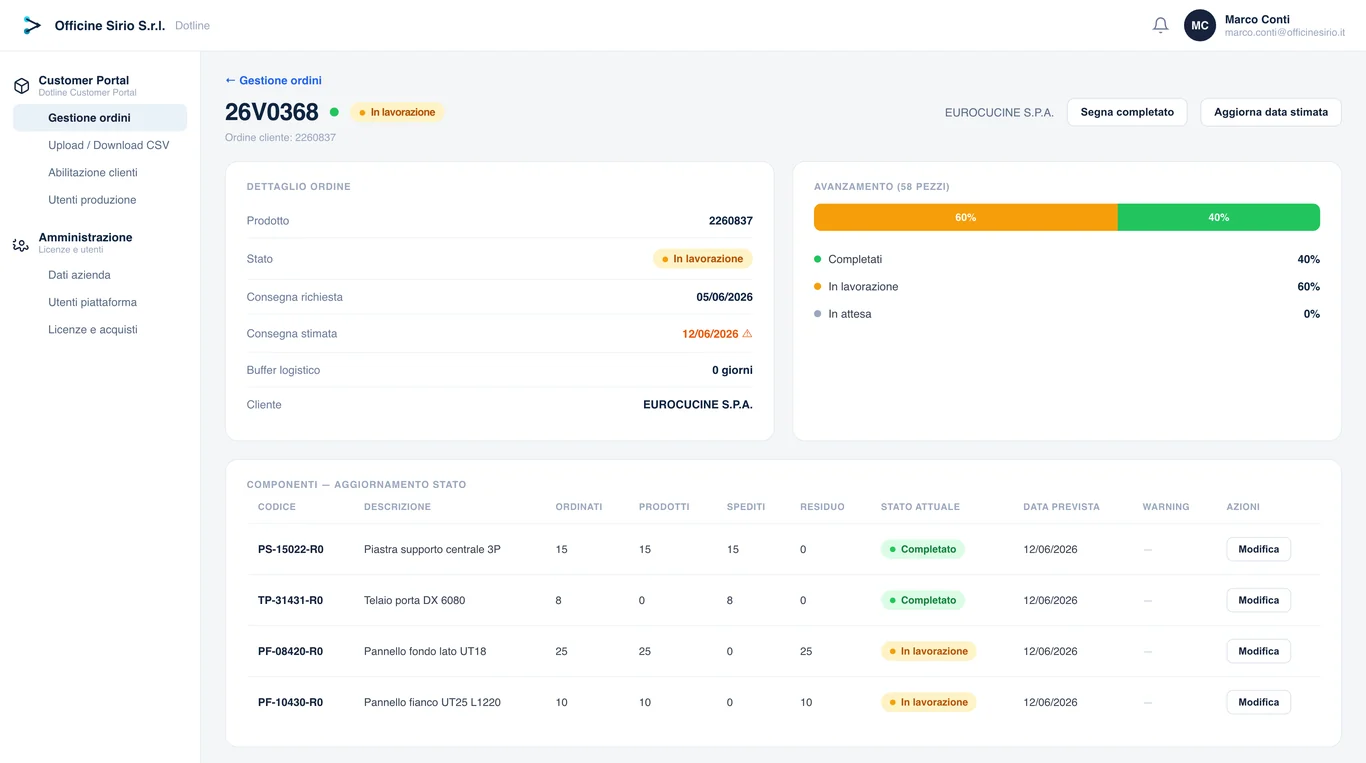This screenshot has height=763, width=1366.
Task: Open Utenti piattaforma page
Action: [92, 302]
